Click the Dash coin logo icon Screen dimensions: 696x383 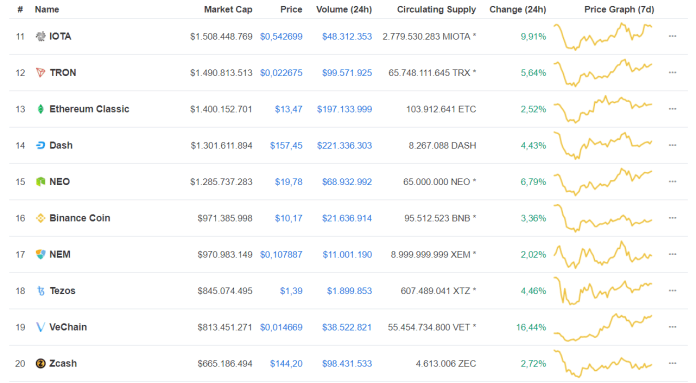click(x=40, y=146)
